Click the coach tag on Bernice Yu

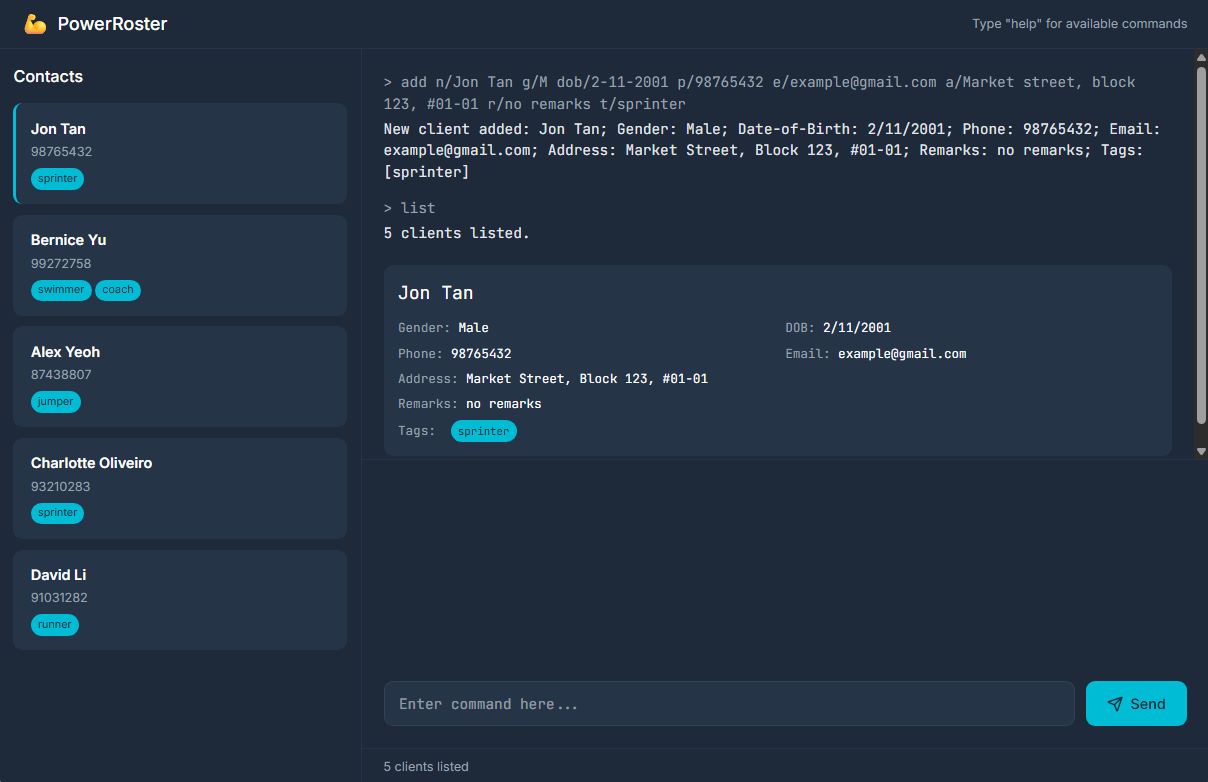(118, 290)
